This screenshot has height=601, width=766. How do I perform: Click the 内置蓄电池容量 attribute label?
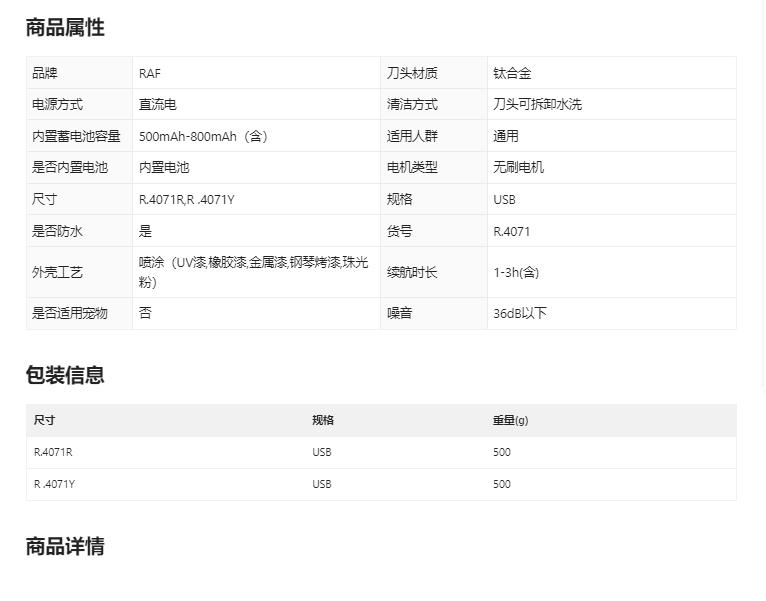click(76, 136)
